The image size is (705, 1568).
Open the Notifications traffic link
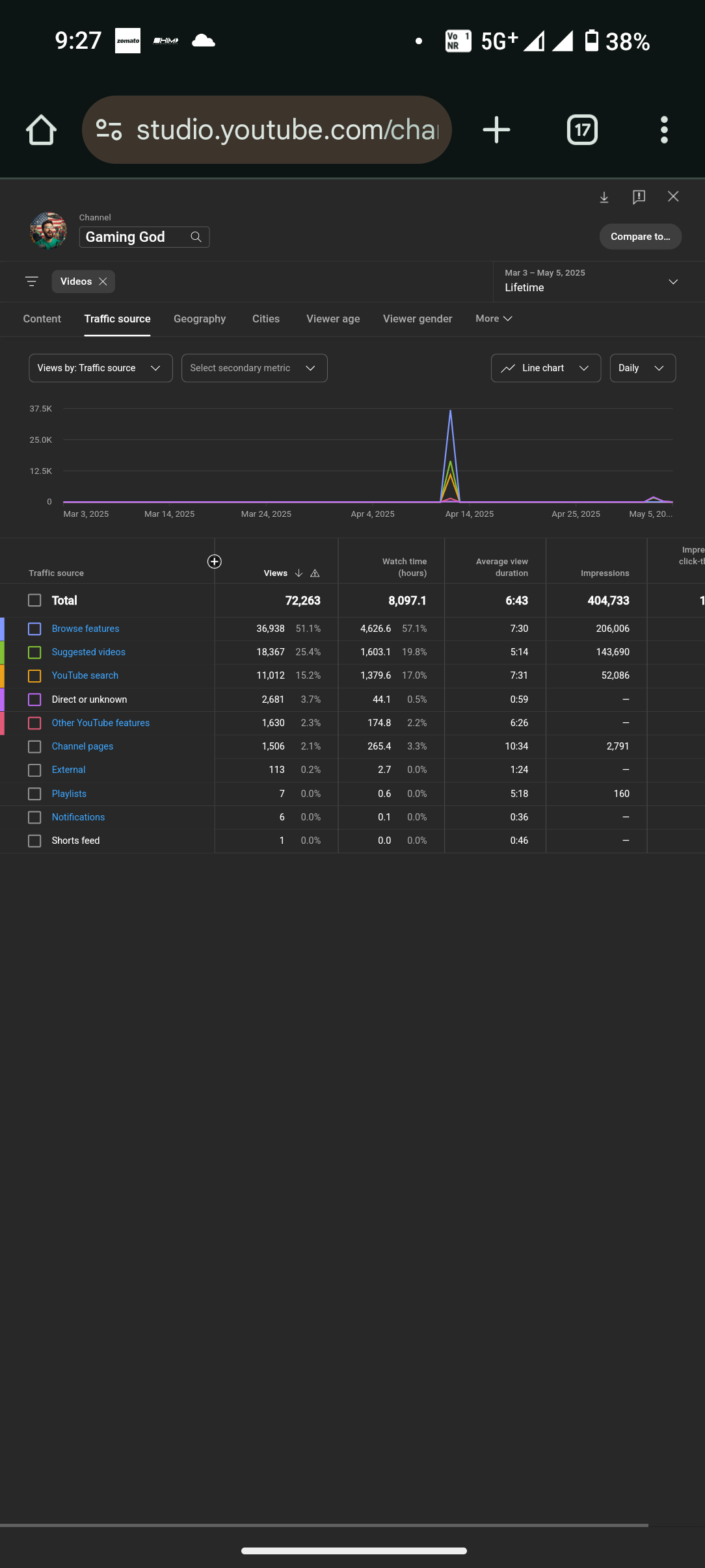tap(78, 817)
